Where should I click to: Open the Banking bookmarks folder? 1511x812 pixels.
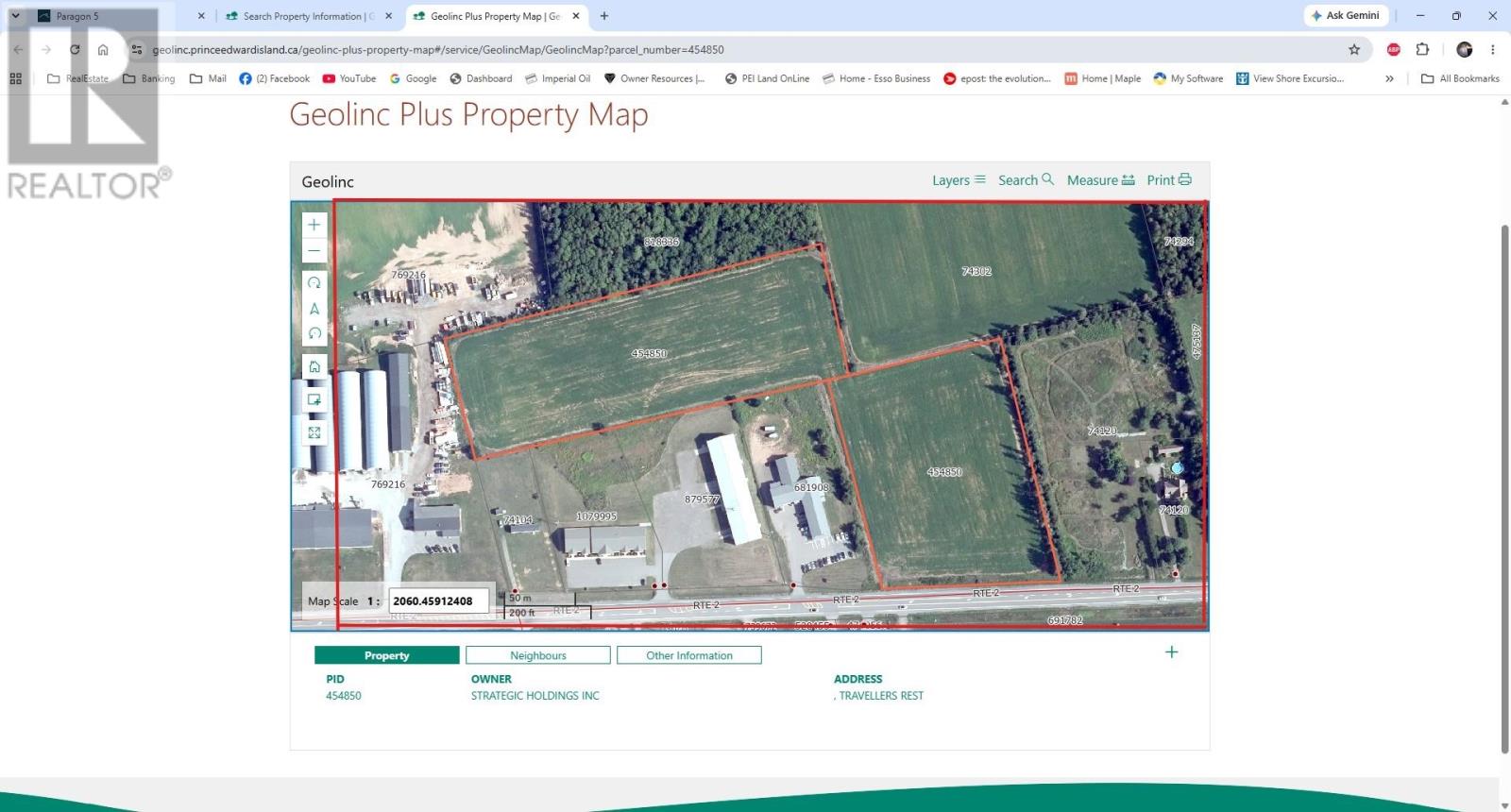click(x=149, y=78)
